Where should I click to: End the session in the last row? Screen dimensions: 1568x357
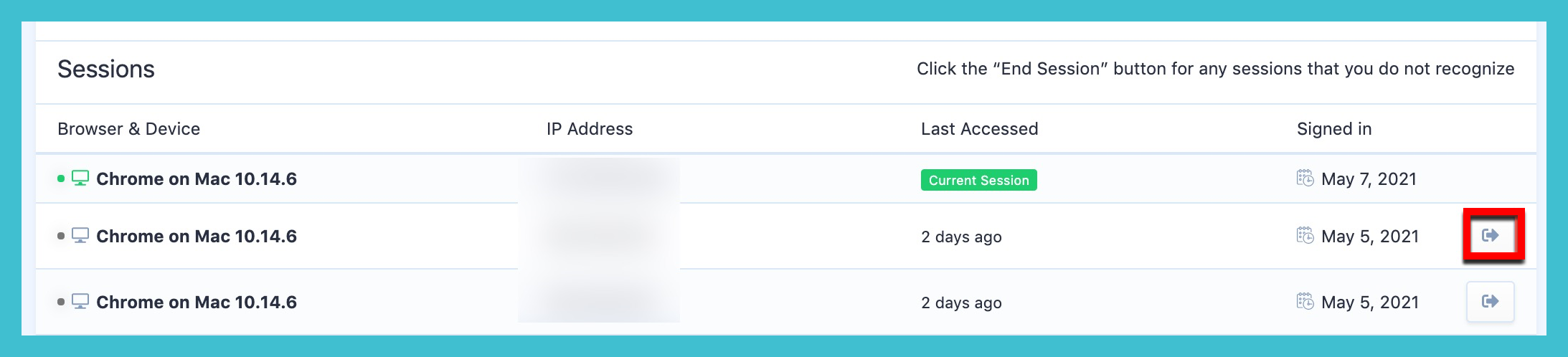(x=1491, y=301)
